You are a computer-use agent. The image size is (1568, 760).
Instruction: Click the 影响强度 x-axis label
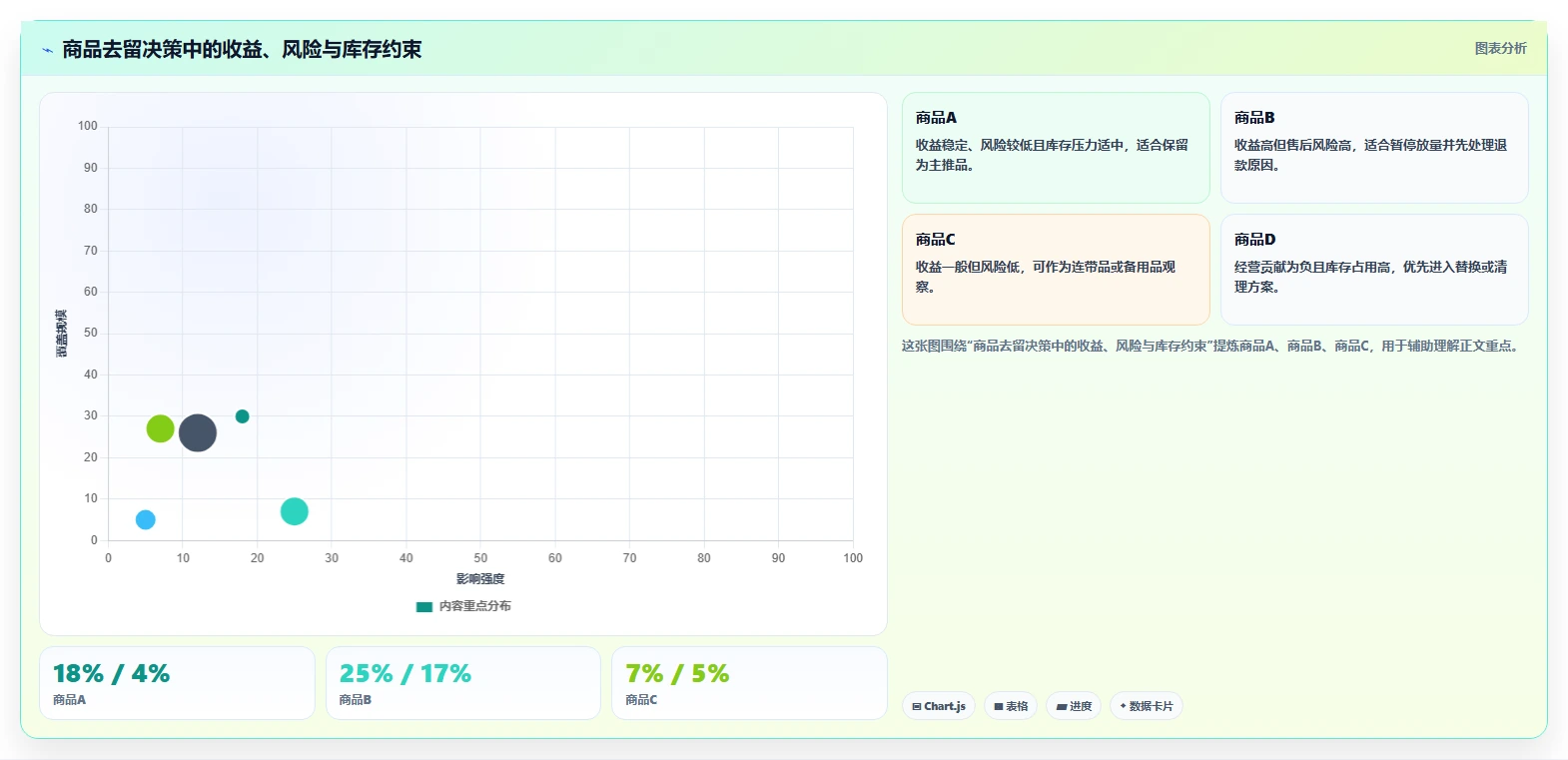coord(480,579)
